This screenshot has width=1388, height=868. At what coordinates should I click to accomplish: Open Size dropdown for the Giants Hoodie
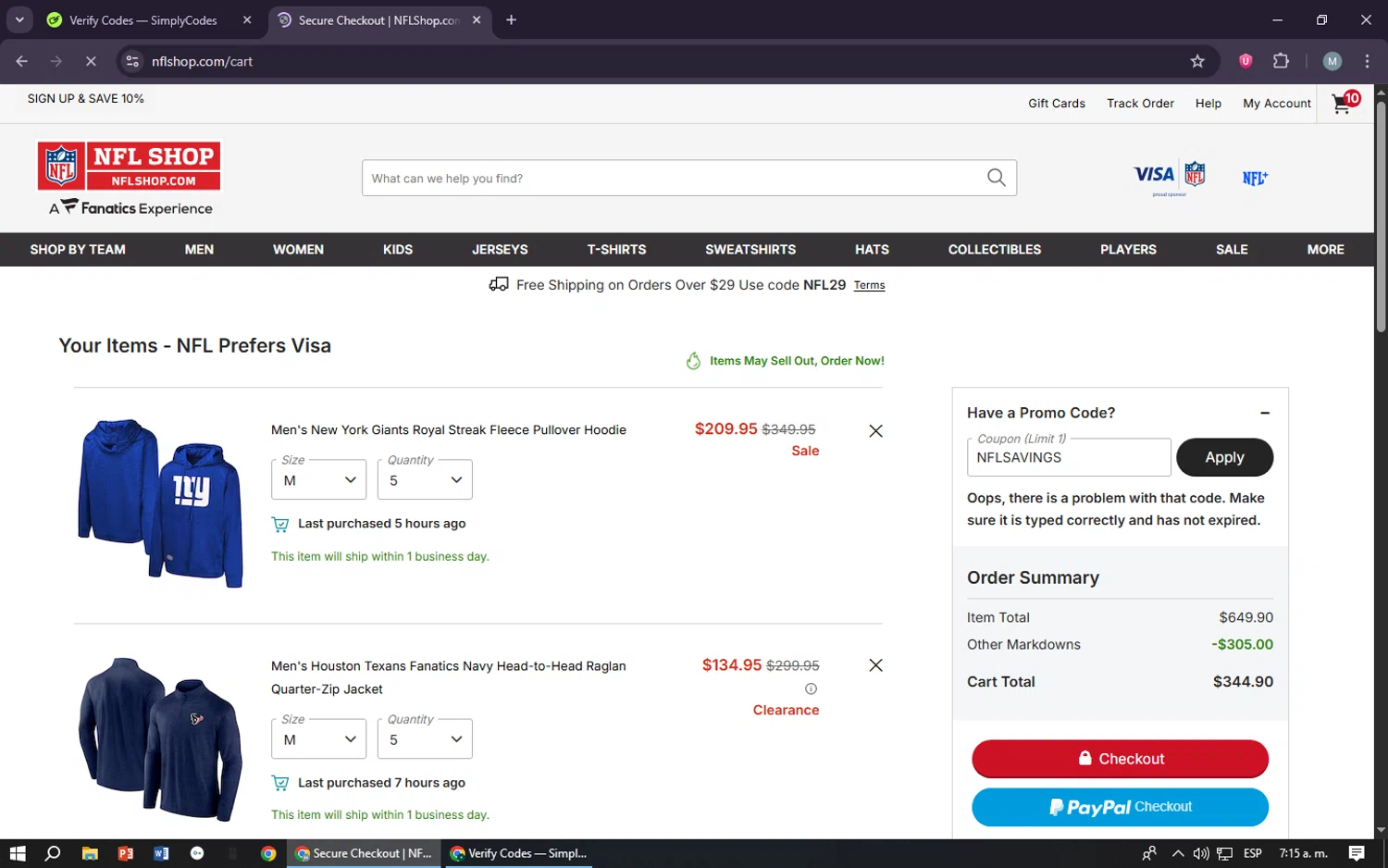pos(318,479)
